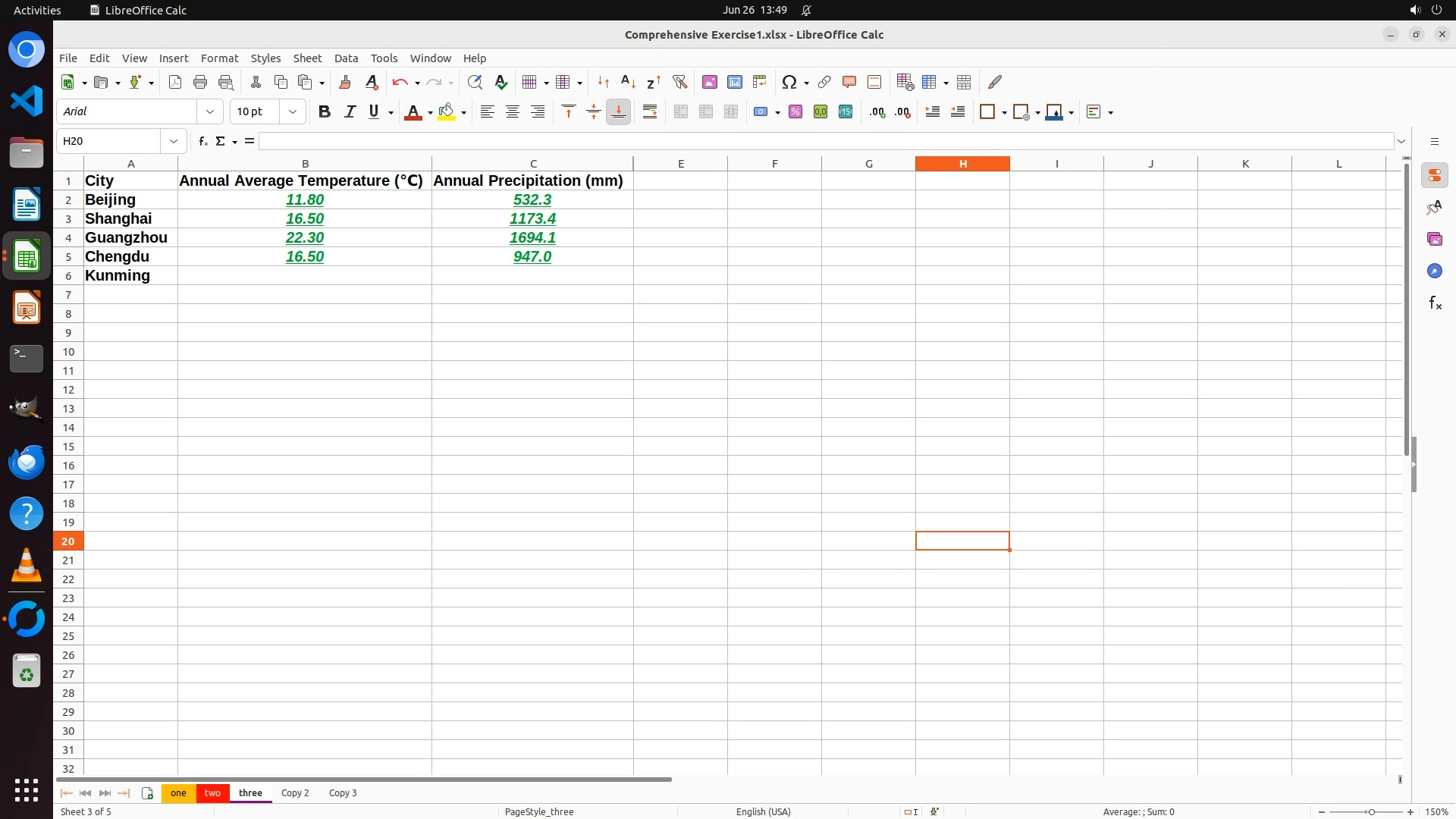Select column C header
The width and height of the screenshot is (1456, 819).
tap(532, 164)
